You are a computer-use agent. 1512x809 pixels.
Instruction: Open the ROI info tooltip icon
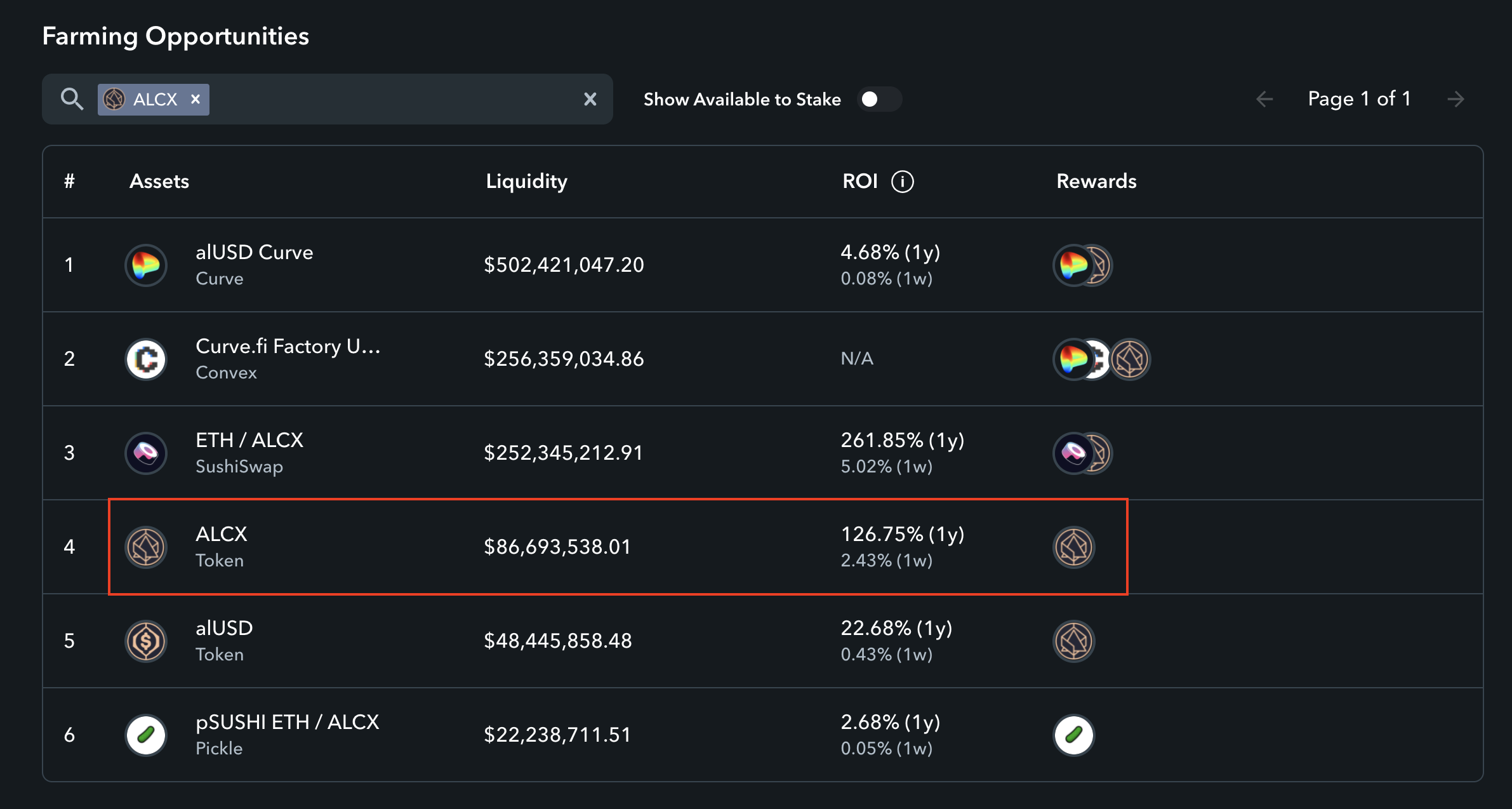coord(903,182)
